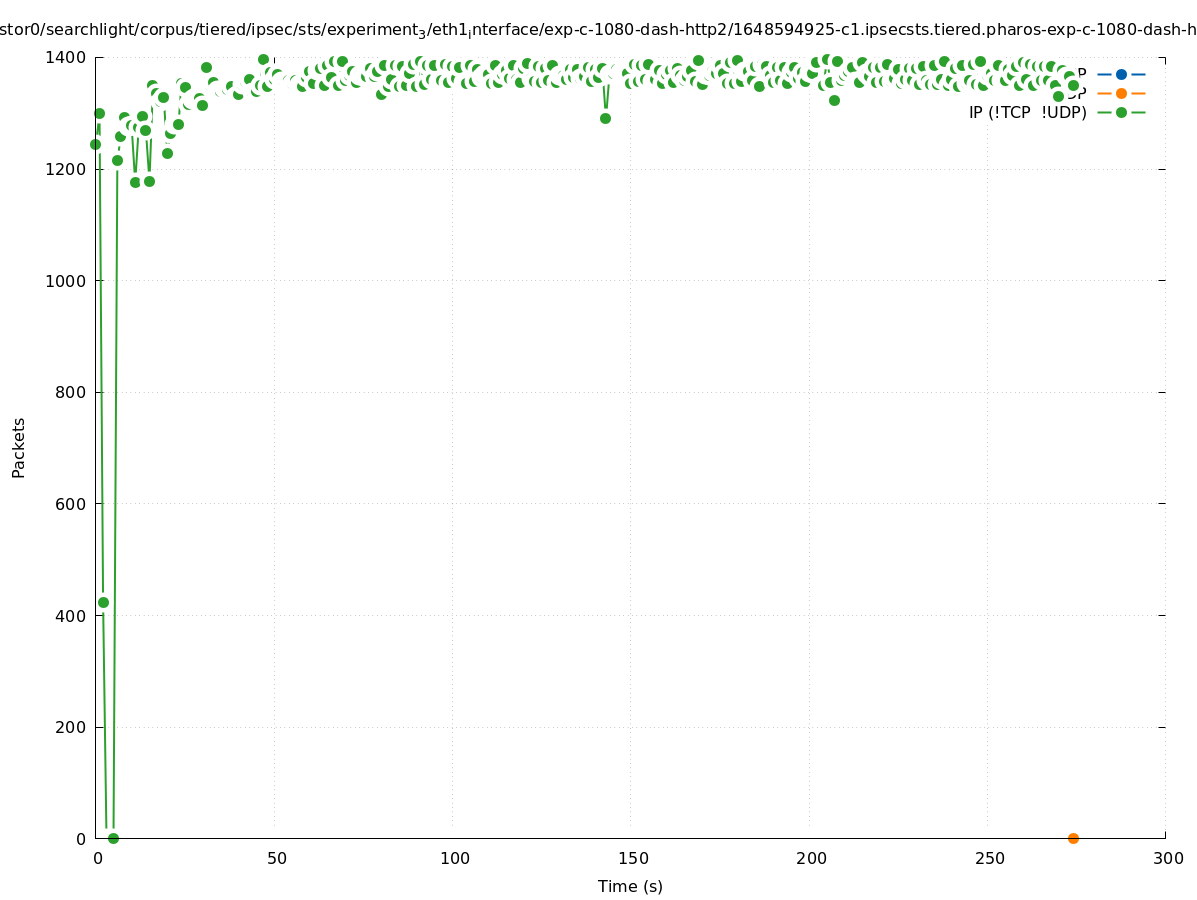
Task: Click the blue TCP legend marker
Action: (1121, 74)
